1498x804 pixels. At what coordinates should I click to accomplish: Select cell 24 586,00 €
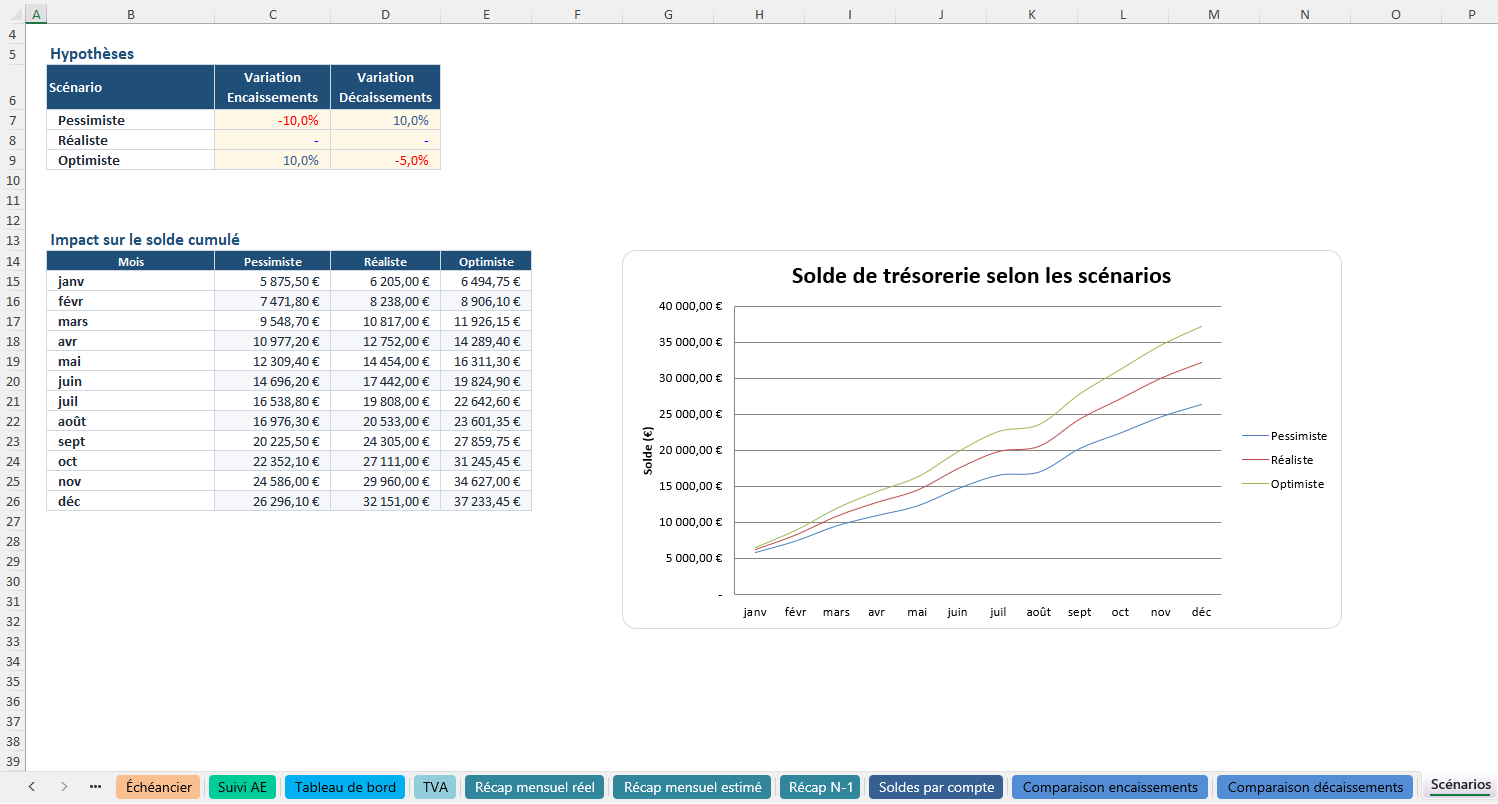pos(272,481)
